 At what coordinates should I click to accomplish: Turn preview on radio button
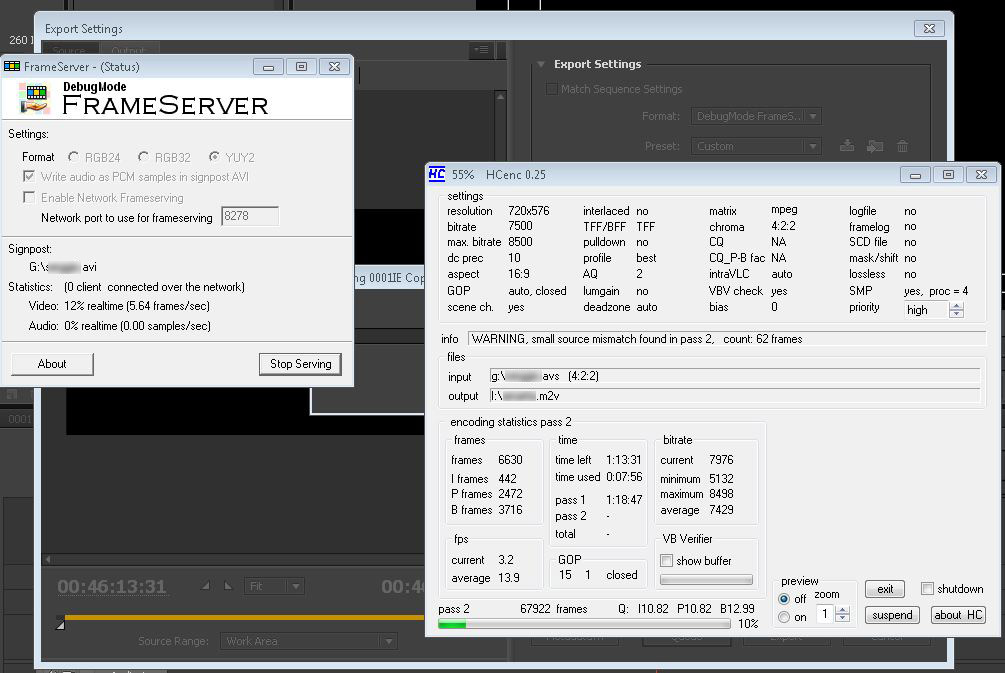click(x=784, y=617)
